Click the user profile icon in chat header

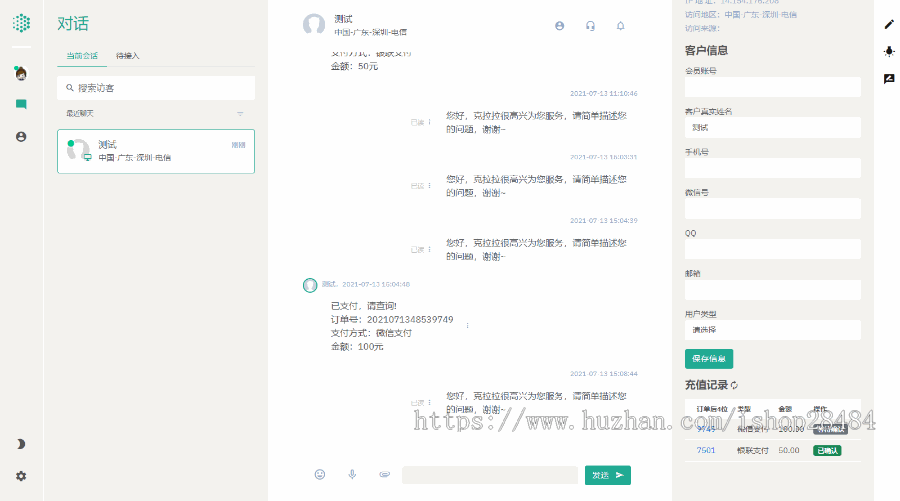[559, 26]
